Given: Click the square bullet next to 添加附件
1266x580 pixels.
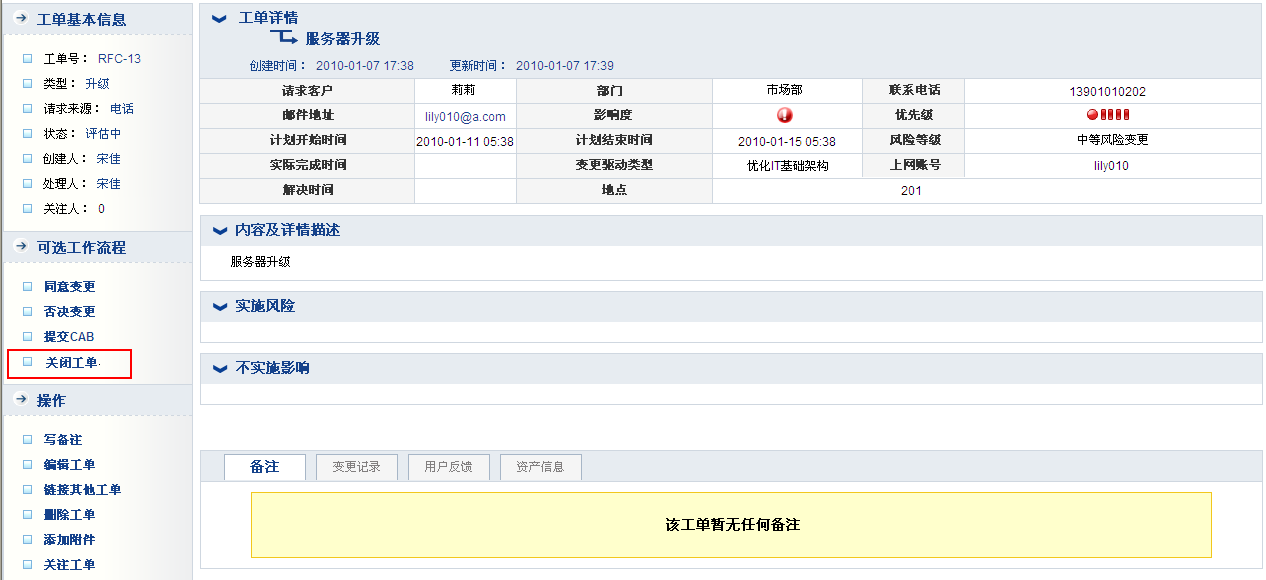Looking at the screenshot, I should click(28, 540).
